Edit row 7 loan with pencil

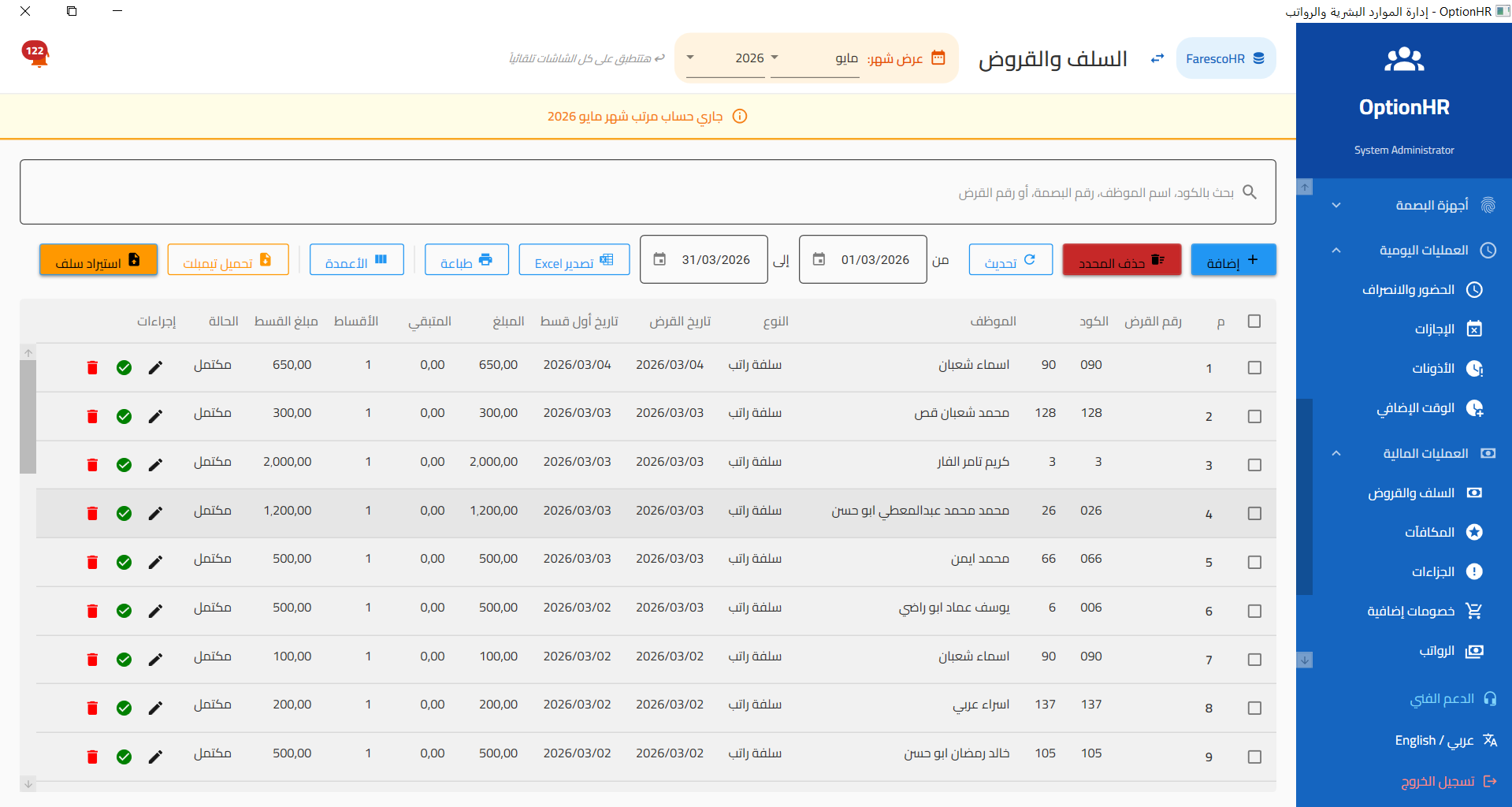click(x=155, y=660)
